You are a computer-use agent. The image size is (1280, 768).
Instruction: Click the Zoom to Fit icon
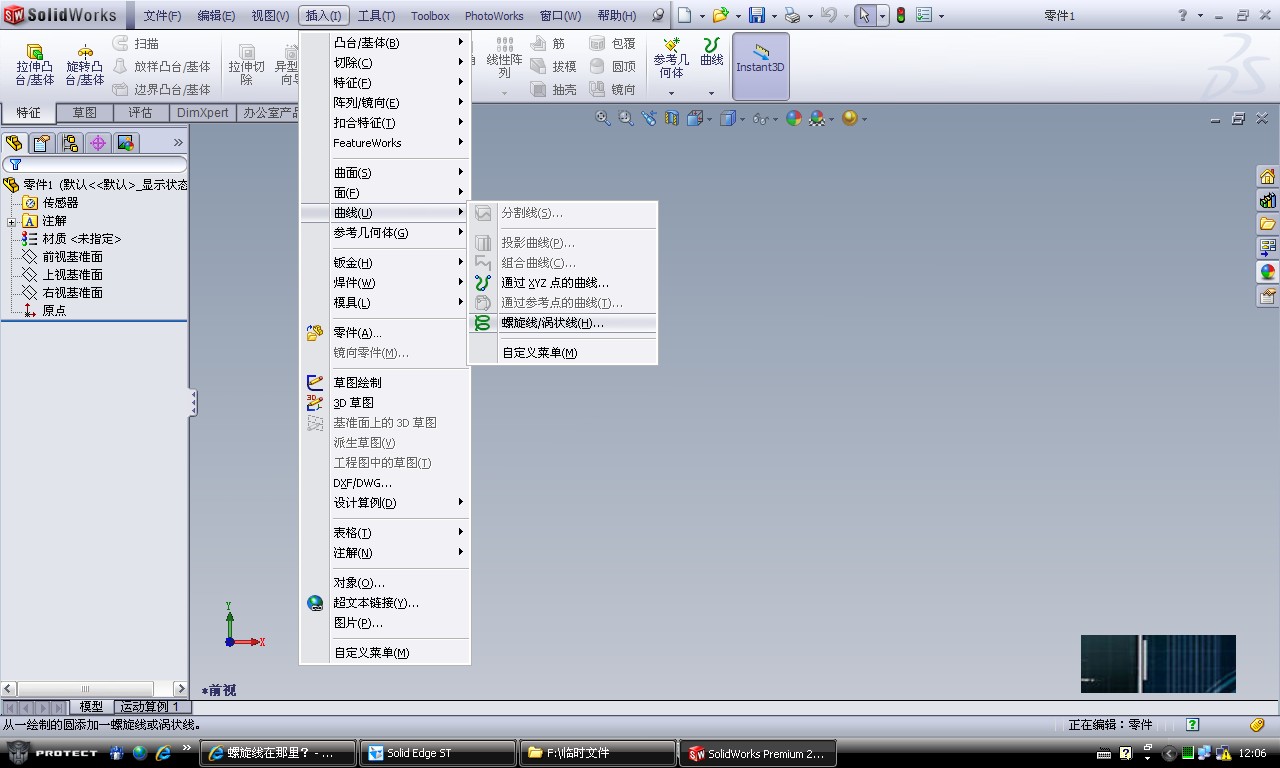pyautogui.click(x=603, y=118)
